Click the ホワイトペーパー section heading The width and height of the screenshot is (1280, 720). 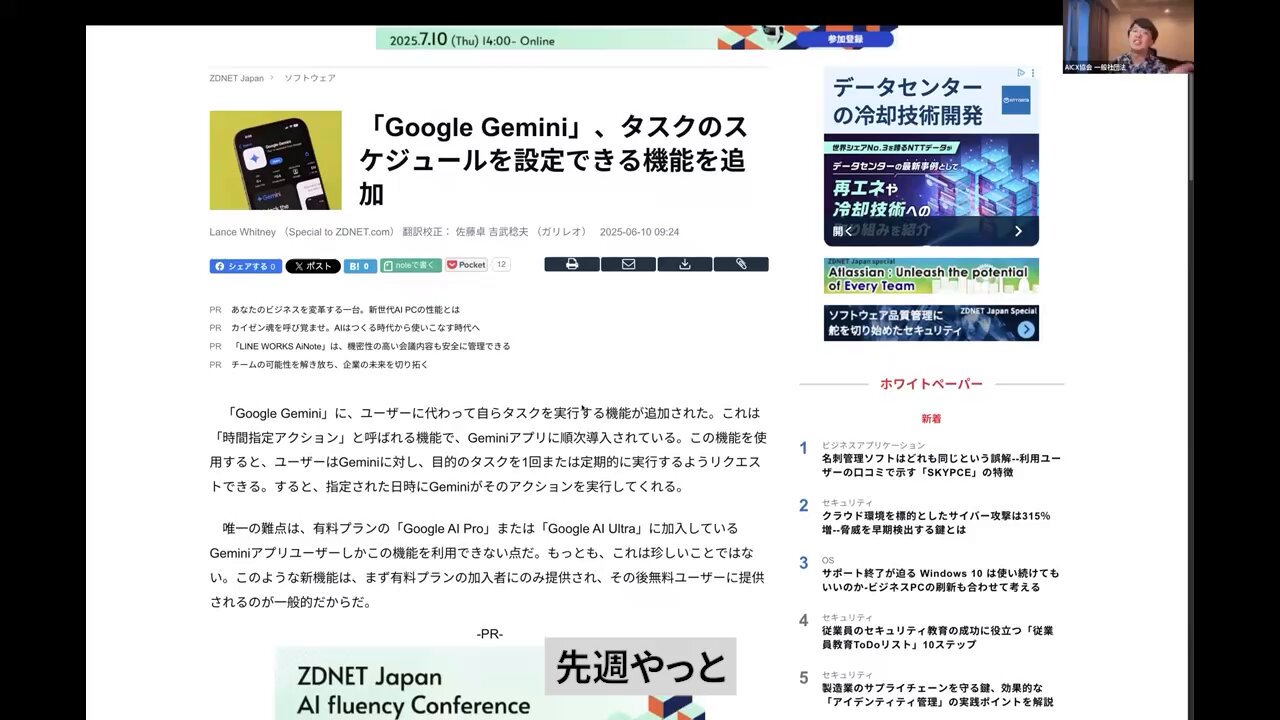[x=931, y=384]
